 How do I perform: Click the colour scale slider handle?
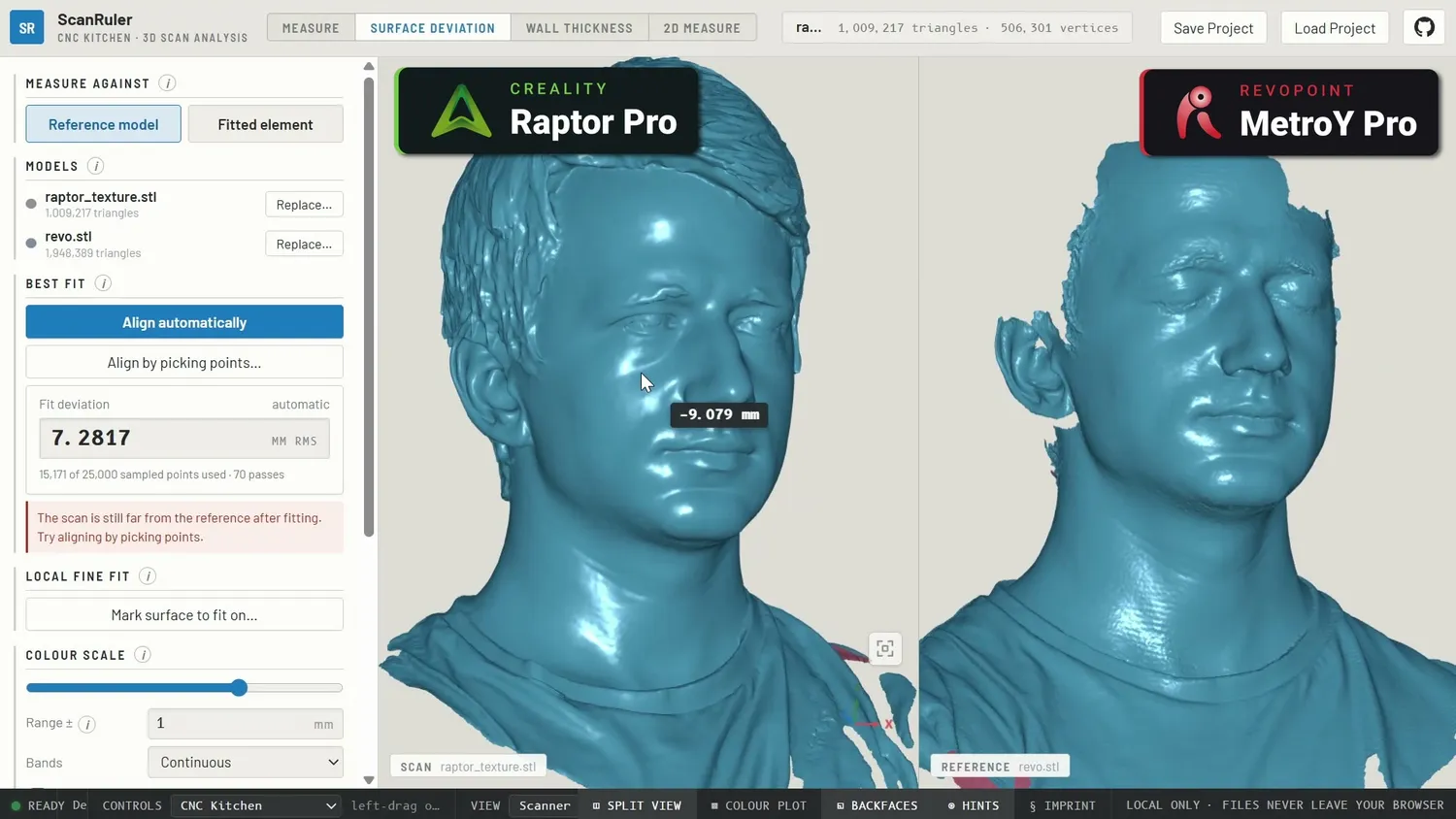pos(239,688)
